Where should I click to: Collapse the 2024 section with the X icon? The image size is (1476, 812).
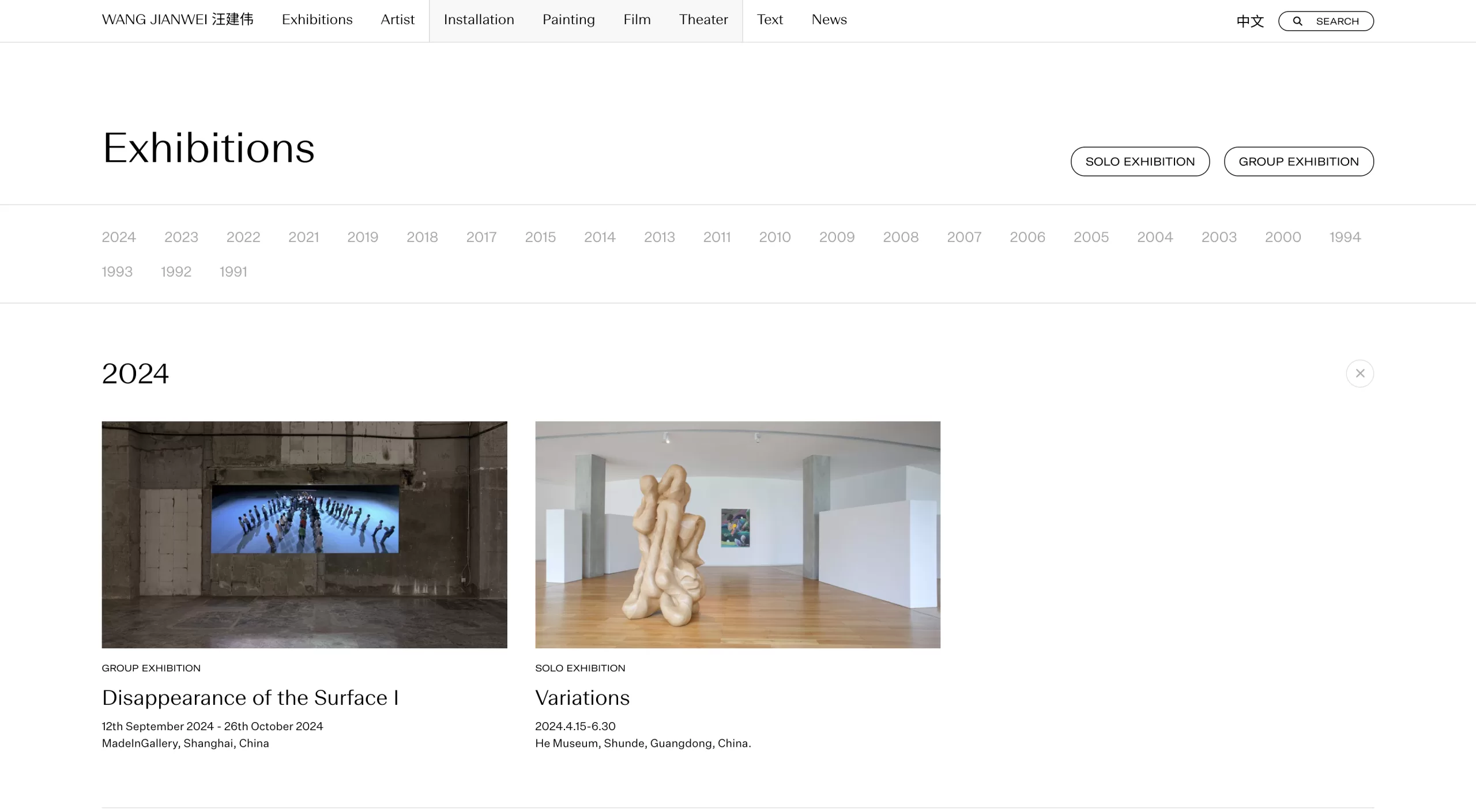(1360, 373)
